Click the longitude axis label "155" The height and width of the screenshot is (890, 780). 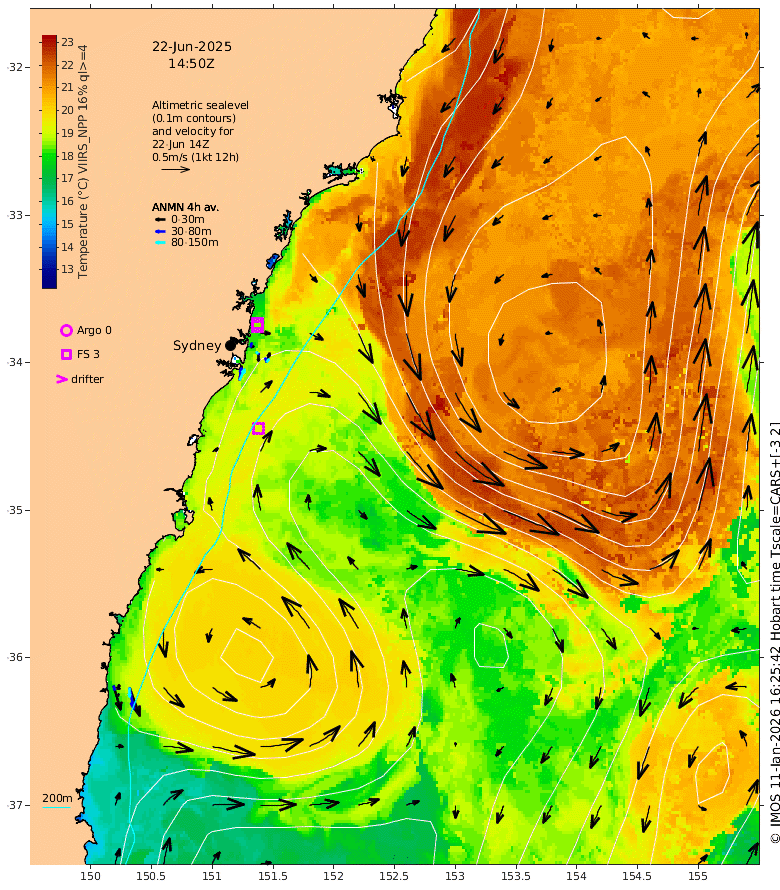pos(698,876)
